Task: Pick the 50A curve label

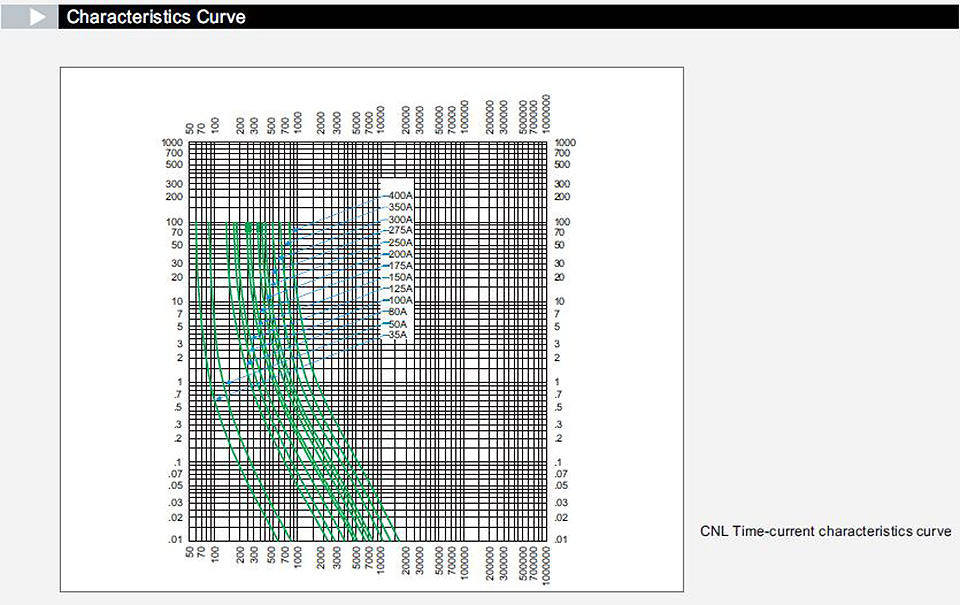Action: point(398,324)
